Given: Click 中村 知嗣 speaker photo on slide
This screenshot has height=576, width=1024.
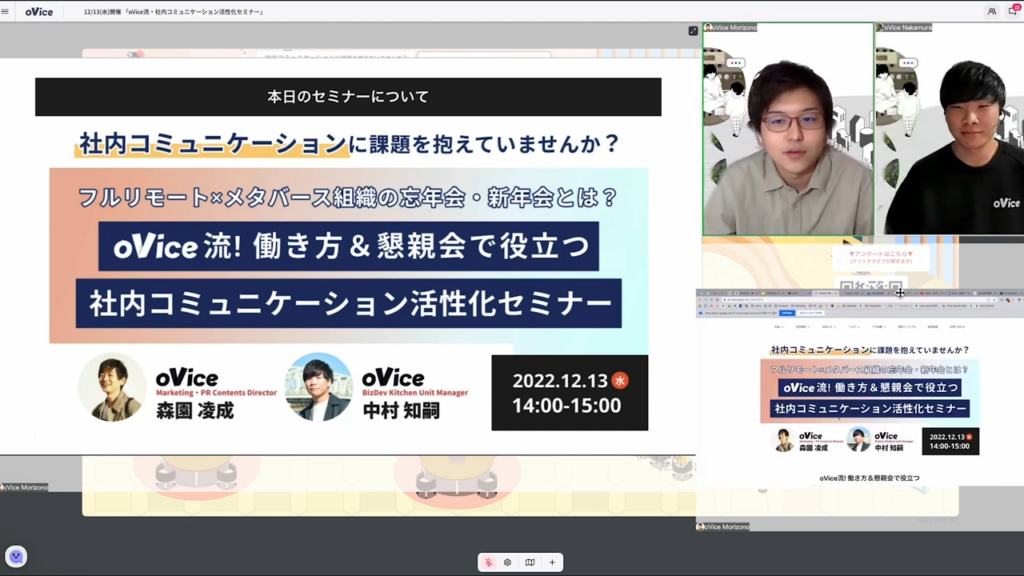Looking at the screenshot, I should click(x=319, y=388).
